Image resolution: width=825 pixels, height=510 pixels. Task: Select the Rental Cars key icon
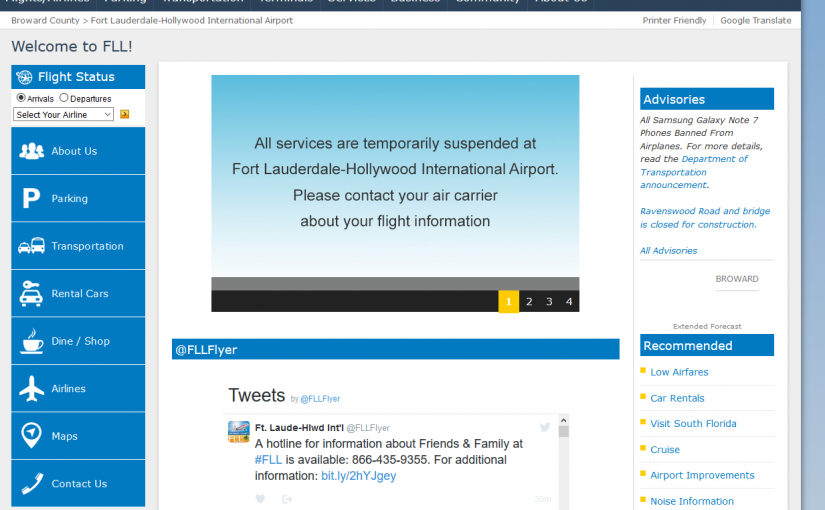point(32,294)
